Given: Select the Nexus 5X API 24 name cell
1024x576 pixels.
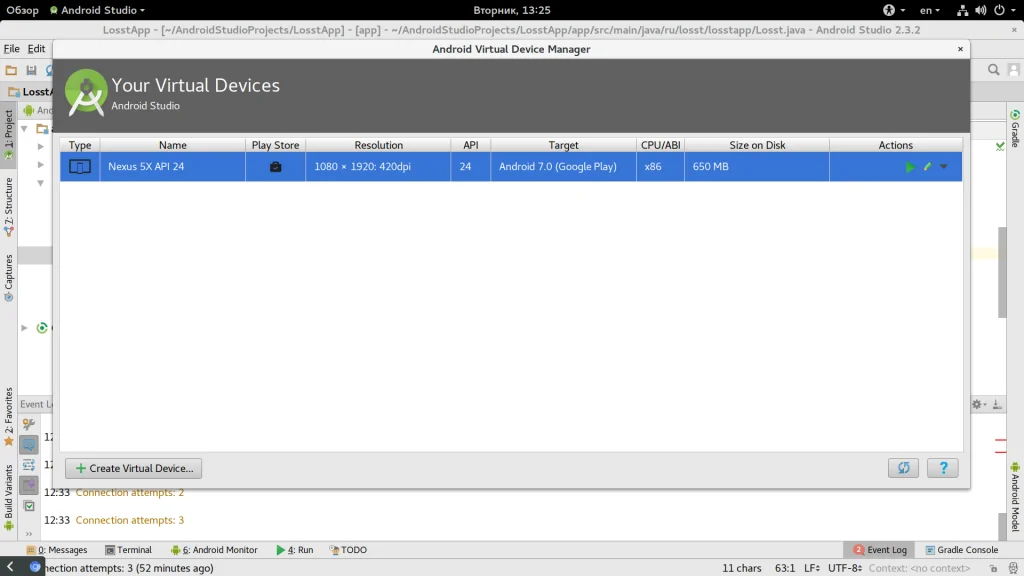Looking at the screenshot, I should [172, 167].
